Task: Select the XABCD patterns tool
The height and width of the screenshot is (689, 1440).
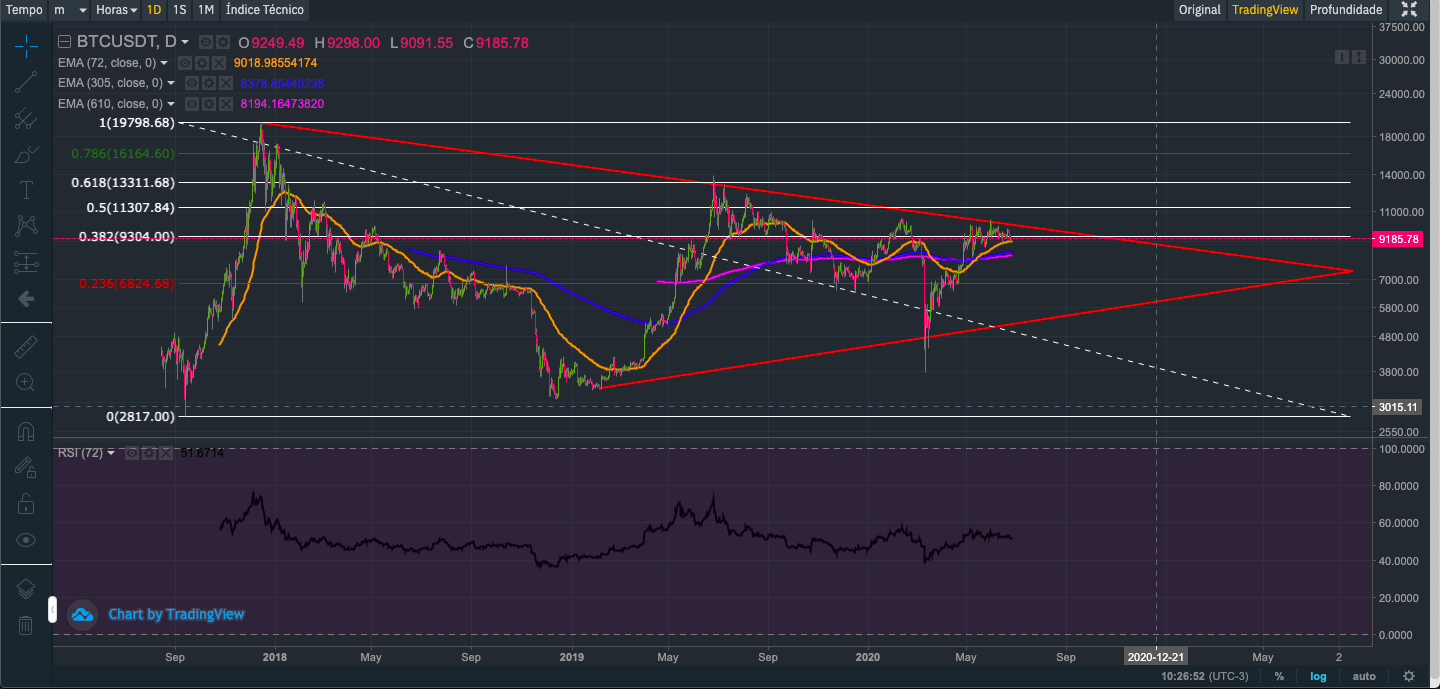Action: [26, 226]
